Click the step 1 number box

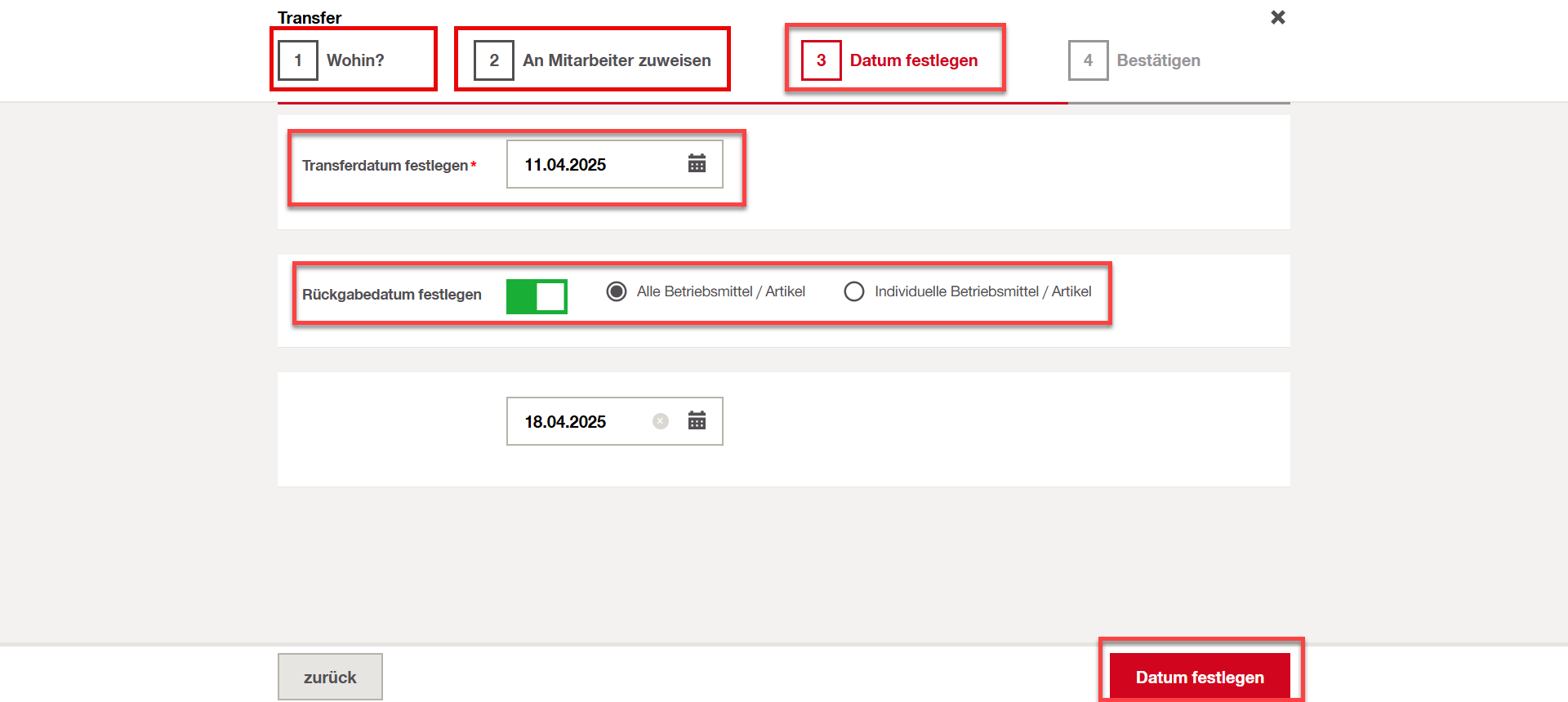point(298,60)
